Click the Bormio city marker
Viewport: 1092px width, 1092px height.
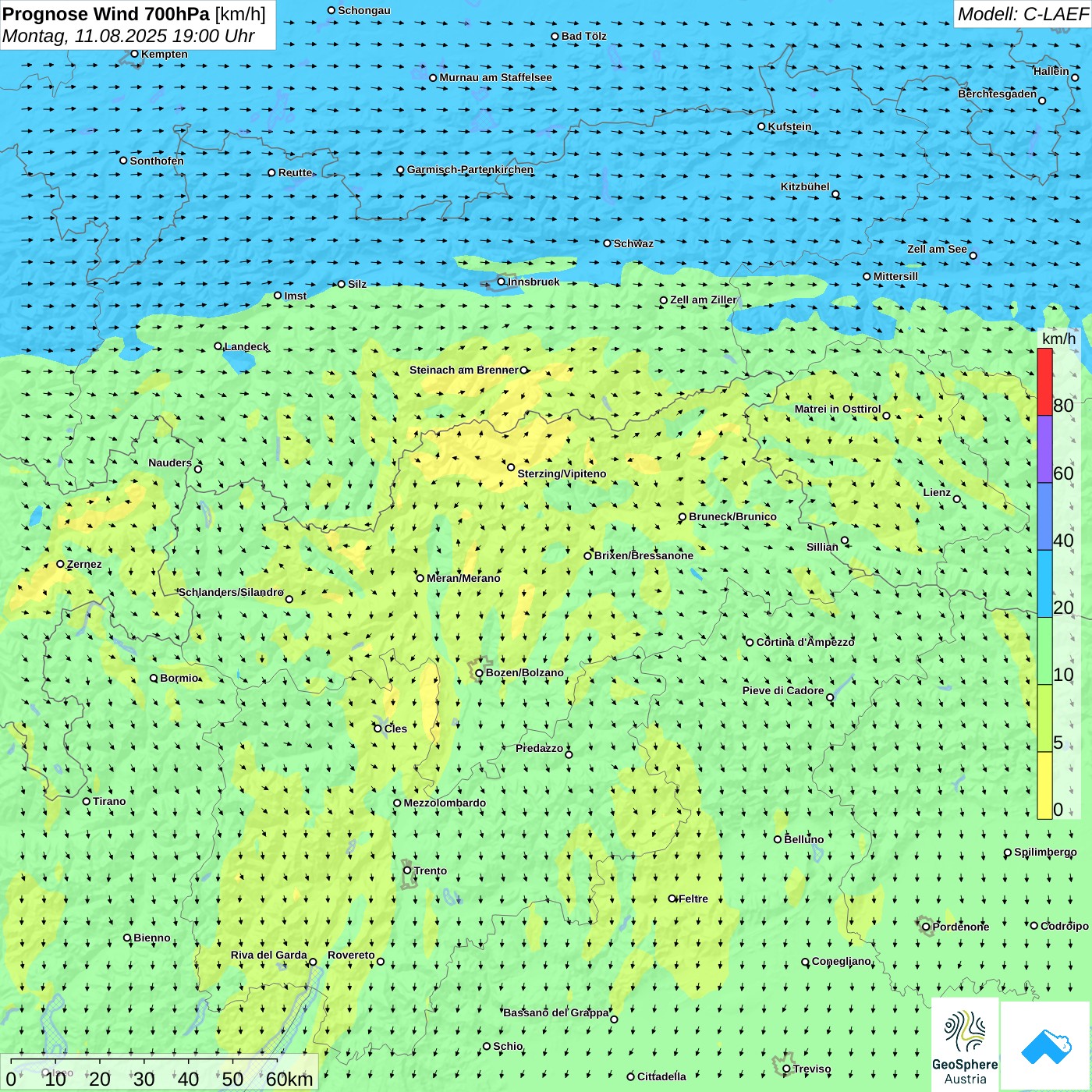pos(154,678)
